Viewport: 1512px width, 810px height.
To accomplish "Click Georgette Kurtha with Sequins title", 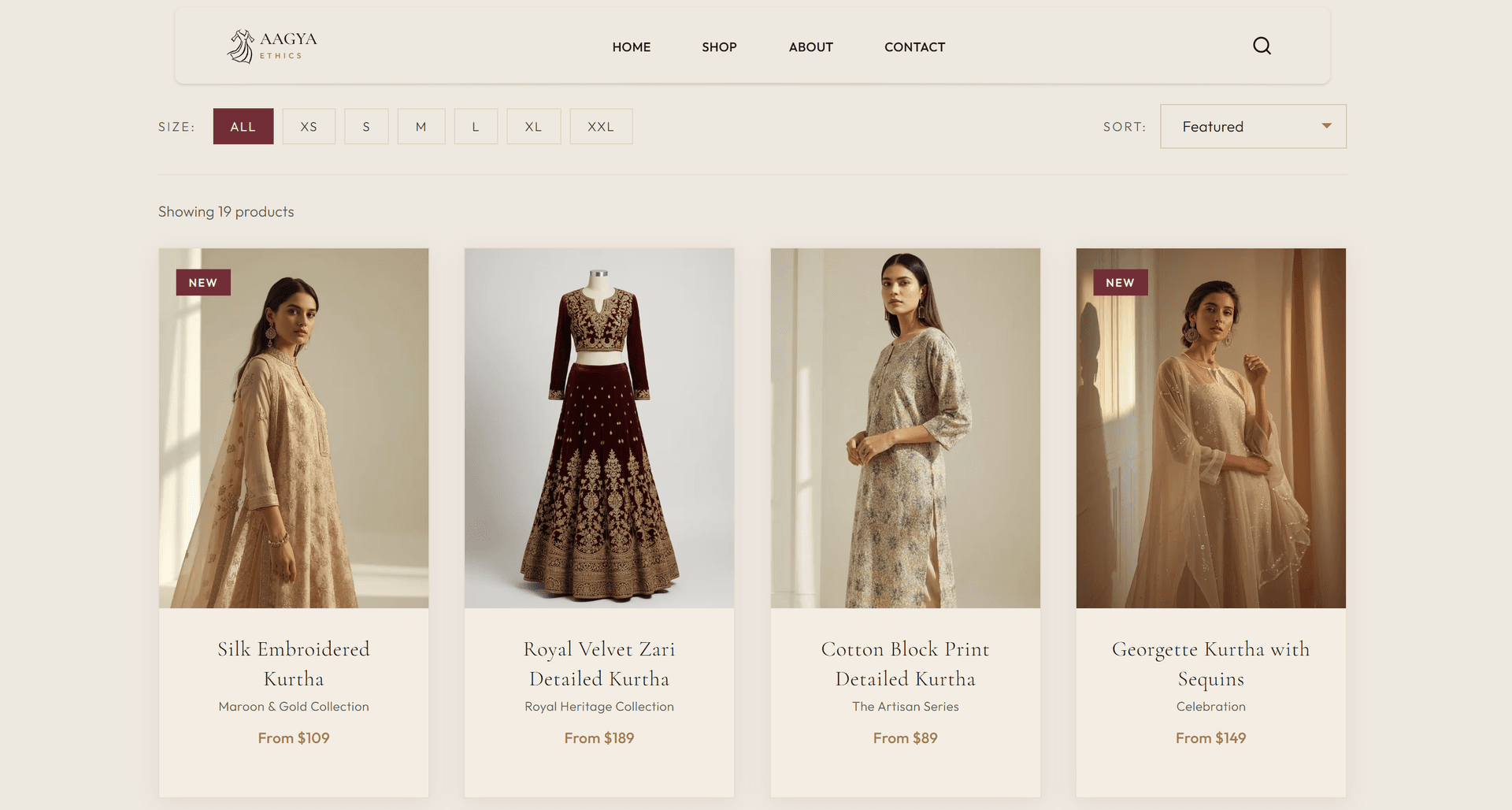I will 1211,663.
